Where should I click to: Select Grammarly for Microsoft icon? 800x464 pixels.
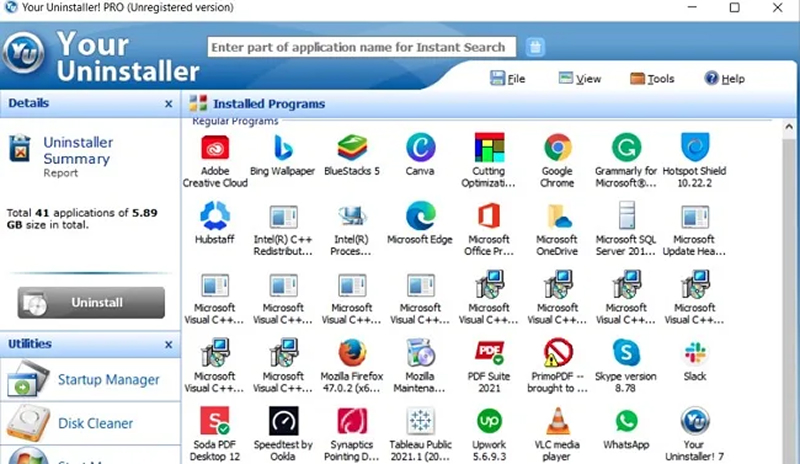(x=626, y=148)
